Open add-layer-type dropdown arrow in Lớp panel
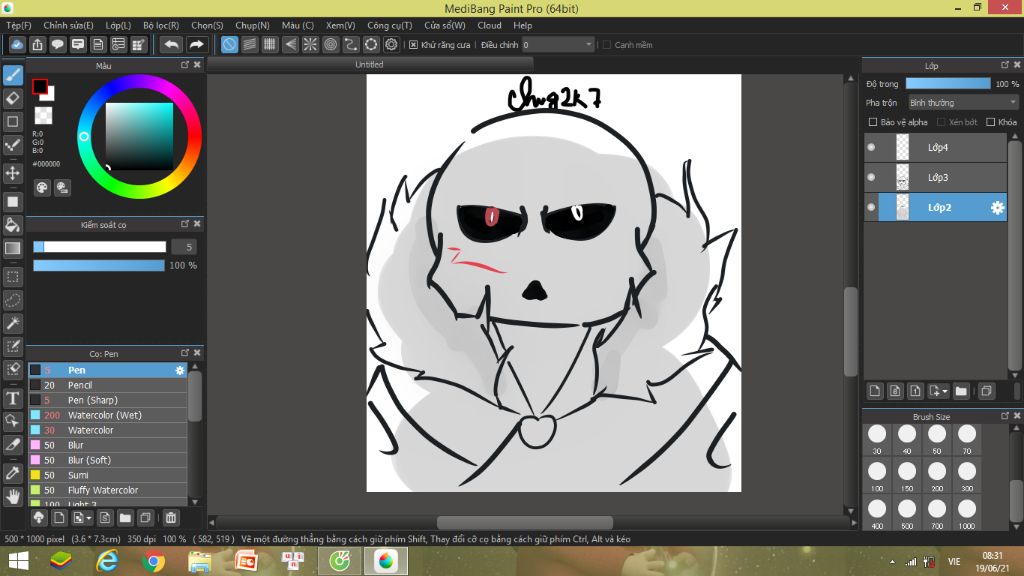The width and height of the screenshot is (1024, 576). (x=944, y=391)
